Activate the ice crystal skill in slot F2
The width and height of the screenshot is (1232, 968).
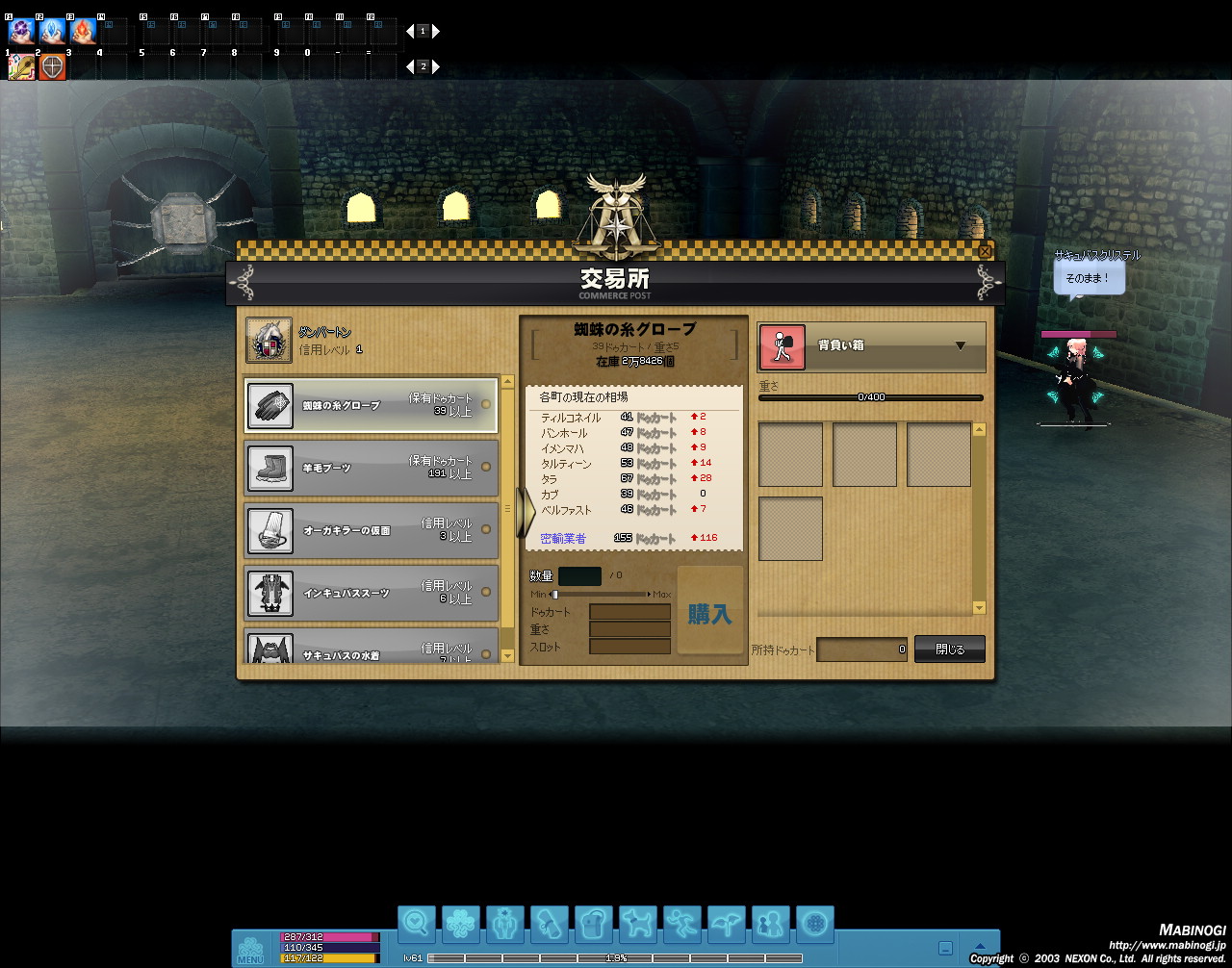(x=52, y=32)
